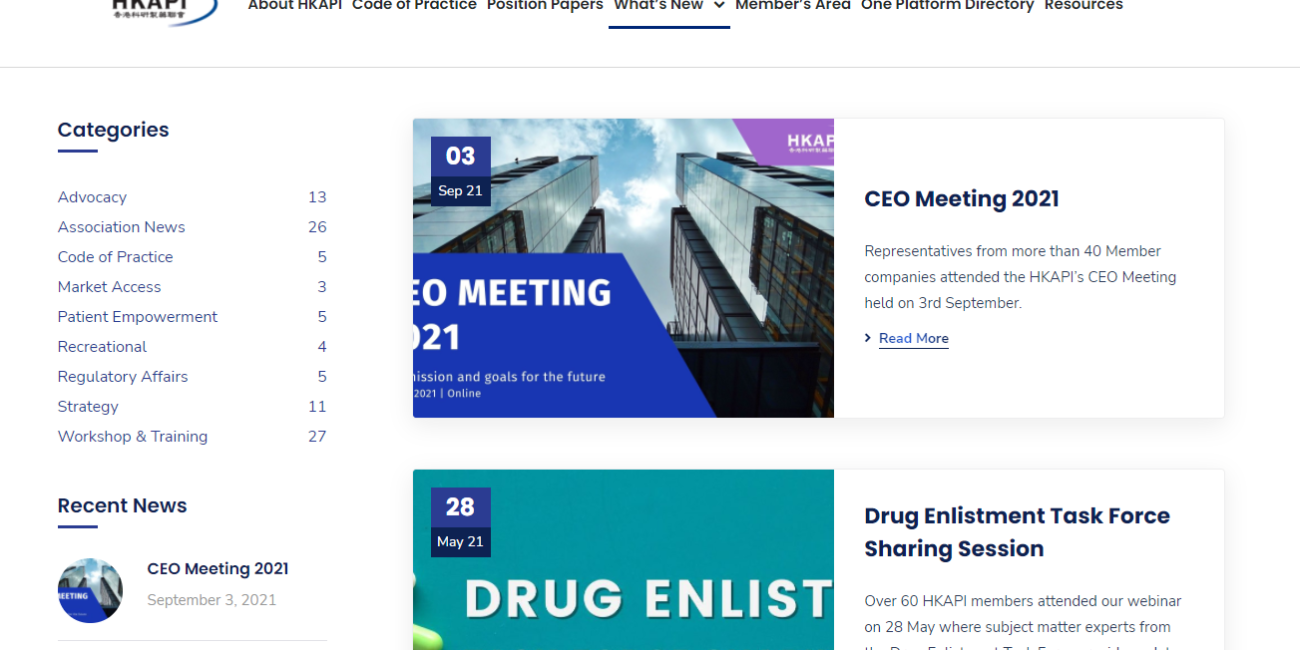Open the Patient Empowerment category

(x=137, y=317)
